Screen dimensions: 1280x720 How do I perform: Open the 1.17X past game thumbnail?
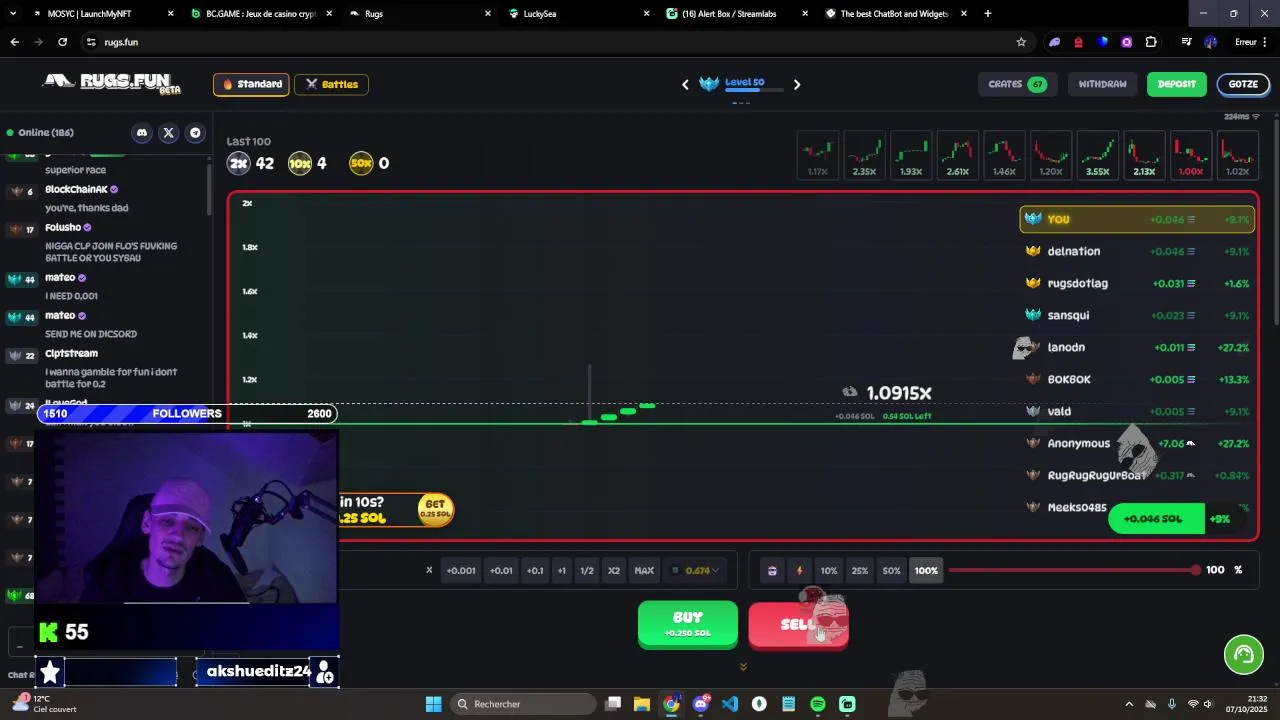coord(818,156)
